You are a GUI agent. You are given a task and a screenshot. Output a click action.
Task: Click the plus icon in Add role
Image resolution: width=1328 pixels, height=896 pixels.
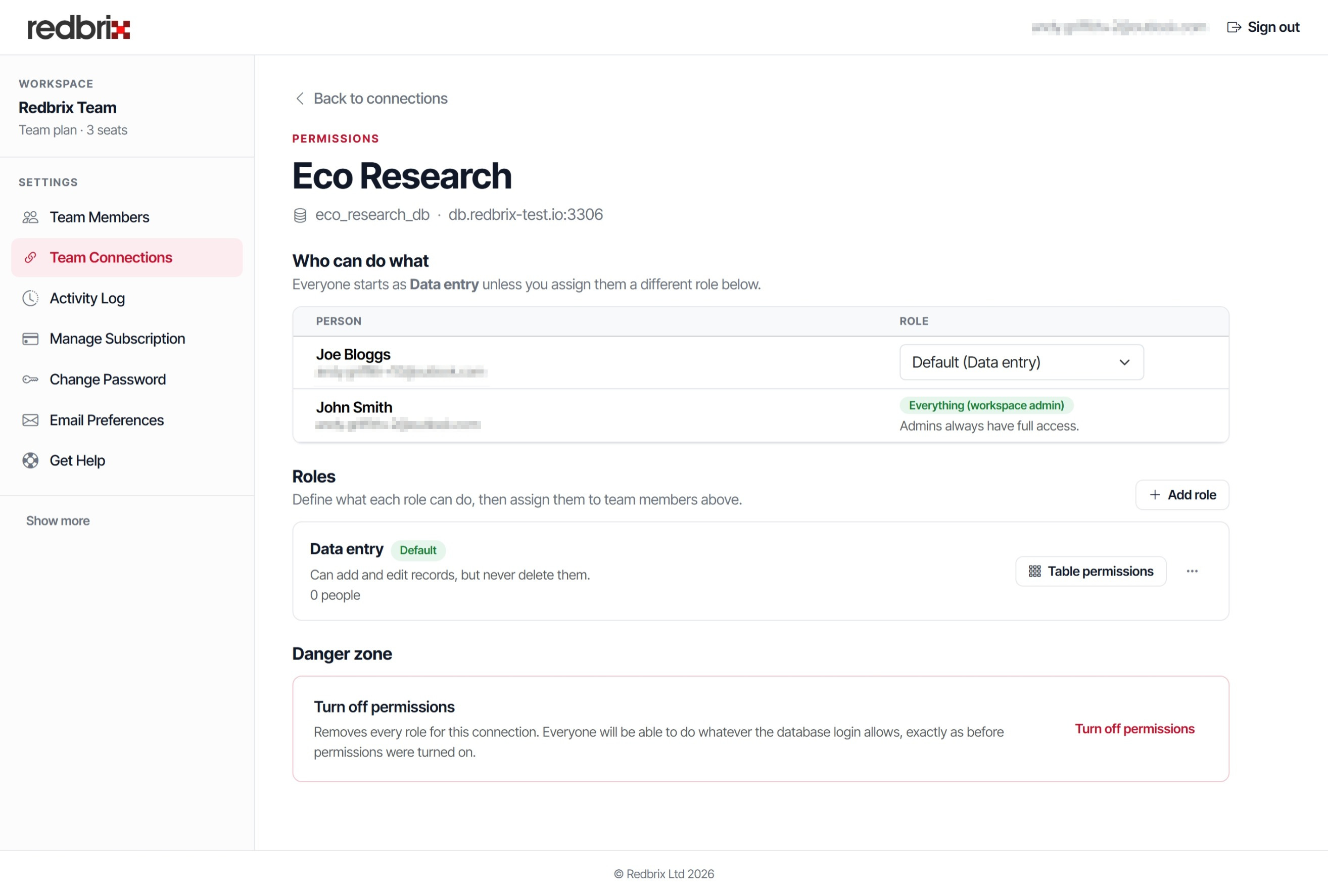click(1155, 495)
